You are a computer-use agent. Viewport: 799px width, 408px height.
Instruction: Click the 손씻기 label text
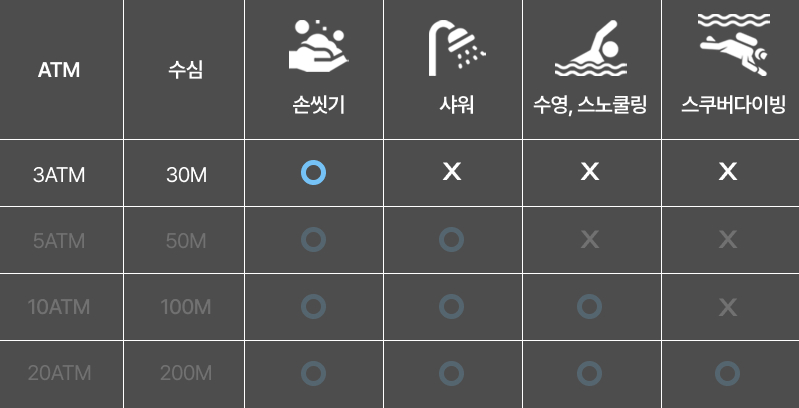315,104
